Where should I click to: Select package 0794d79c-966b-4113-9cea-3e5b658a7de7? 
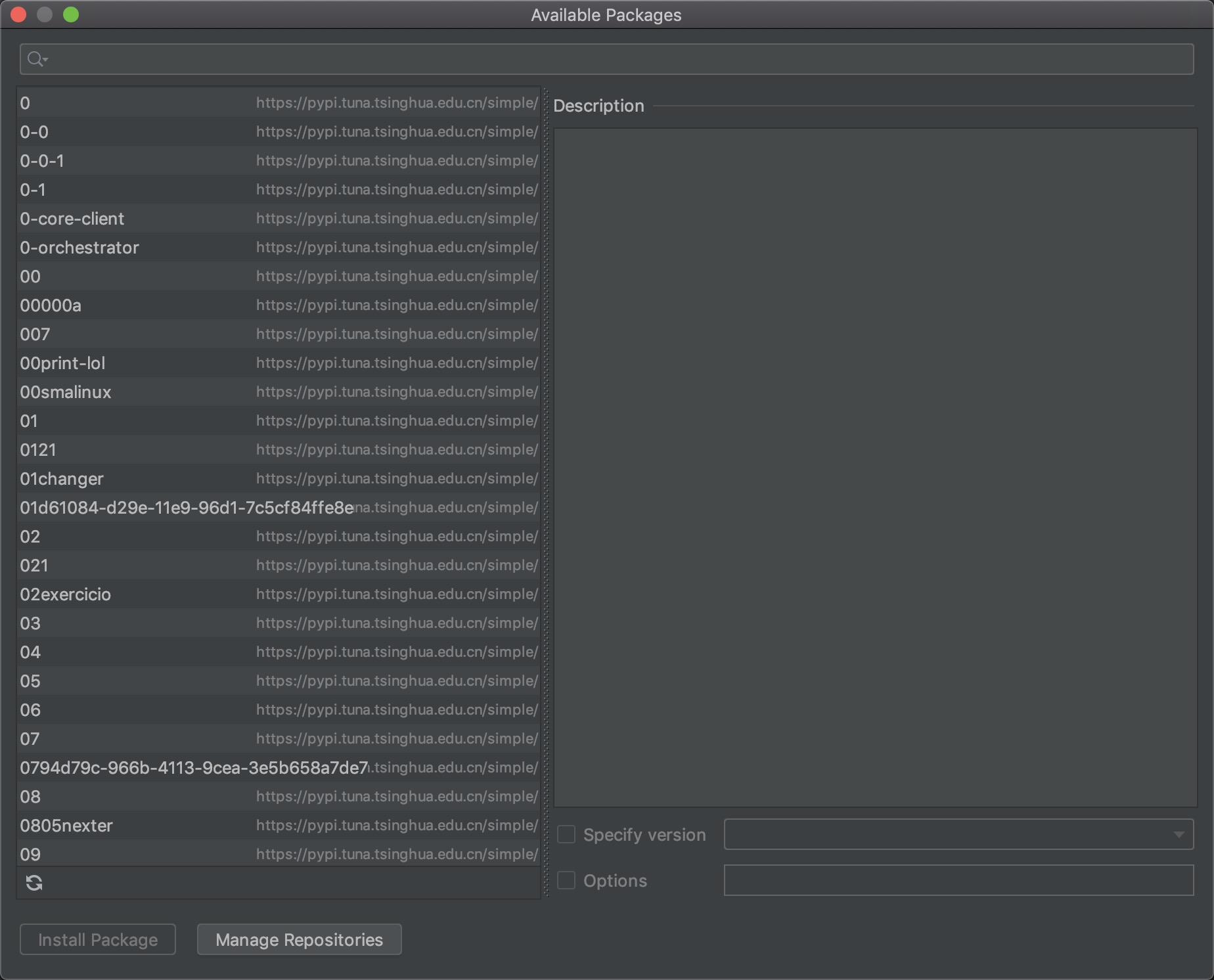pyautogui.click(x=279, y=767)
